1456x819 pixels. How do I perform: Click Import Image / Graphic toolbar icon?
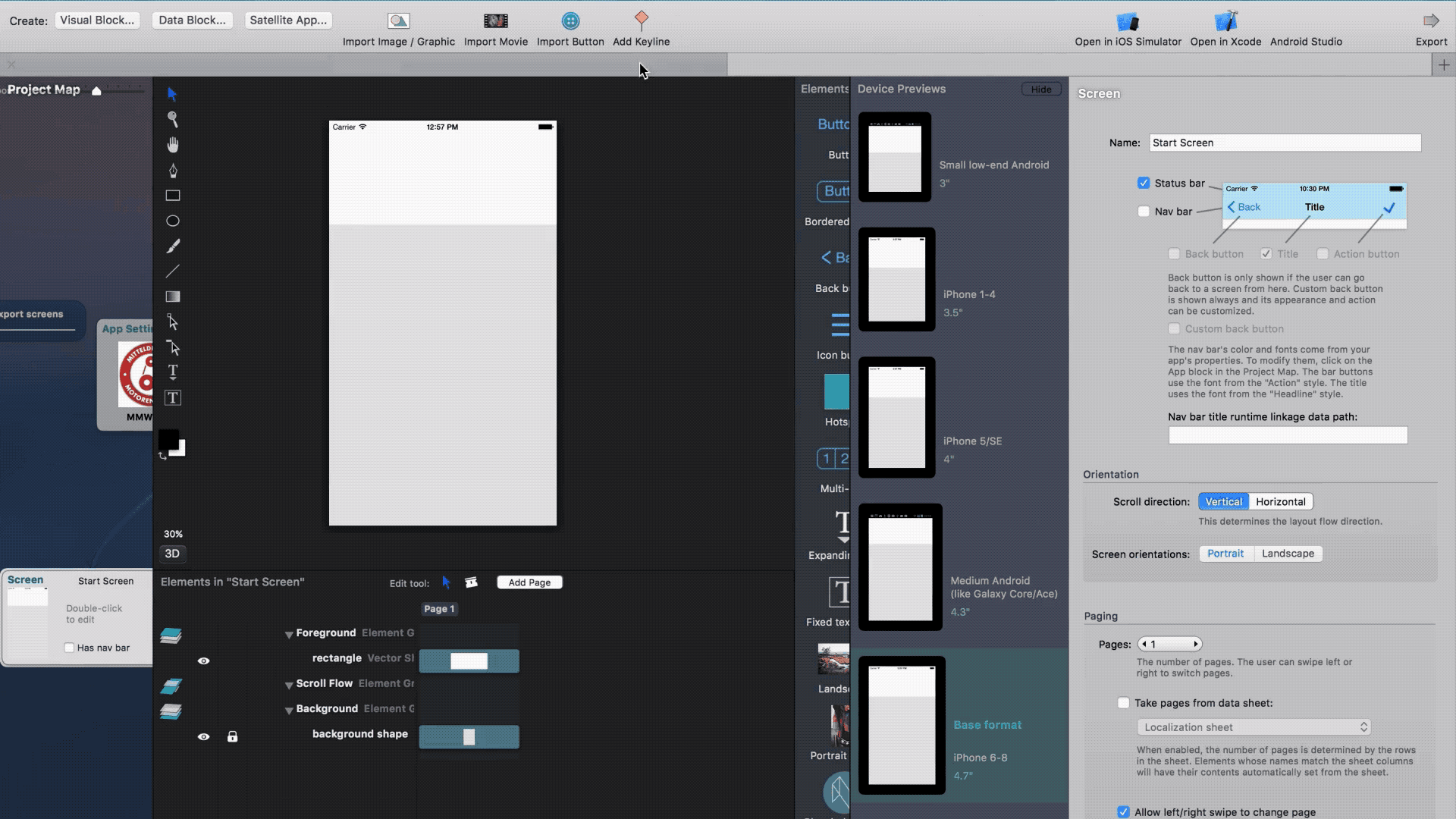398,20
